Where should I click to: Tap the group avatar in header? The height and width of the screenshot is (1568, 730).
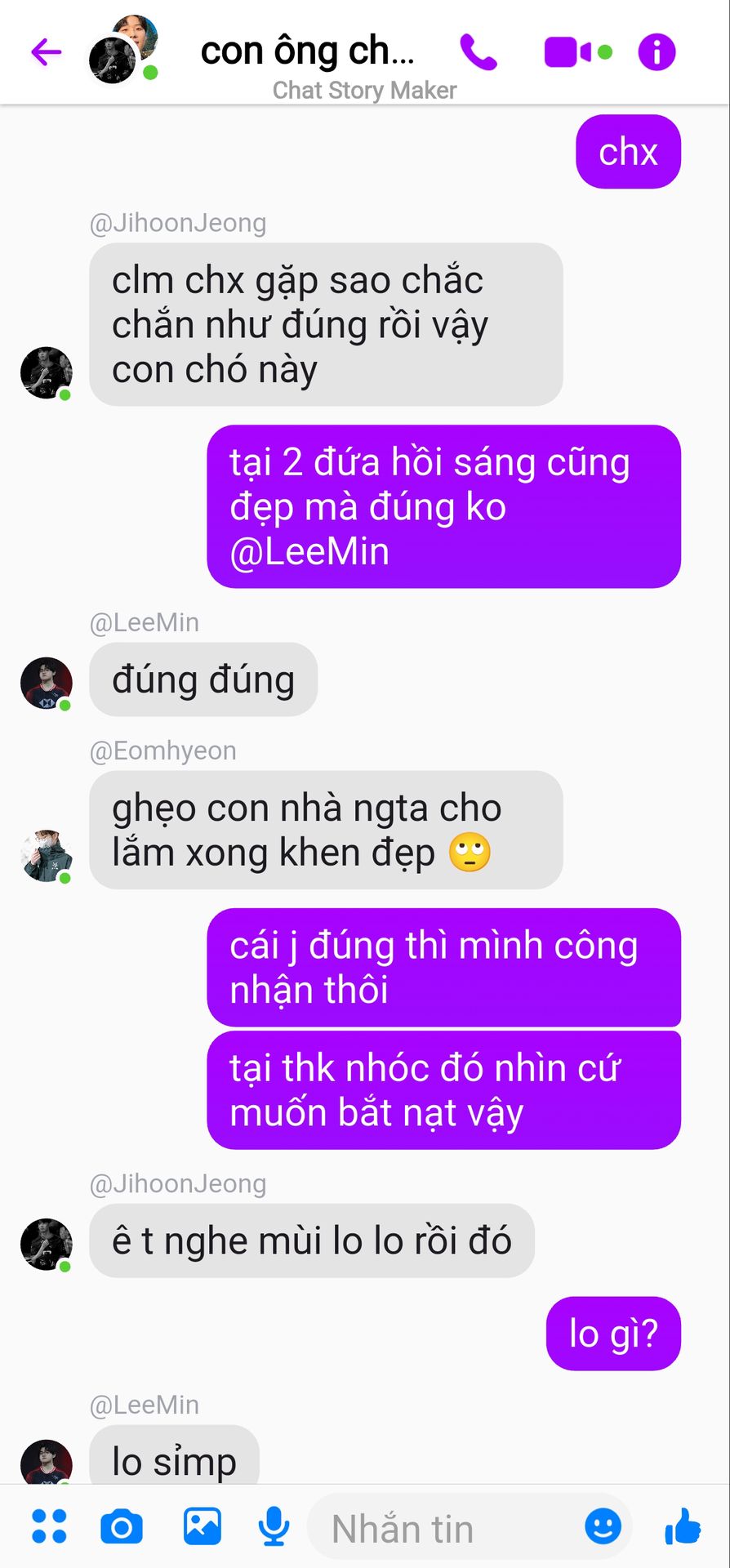[123, 49]
